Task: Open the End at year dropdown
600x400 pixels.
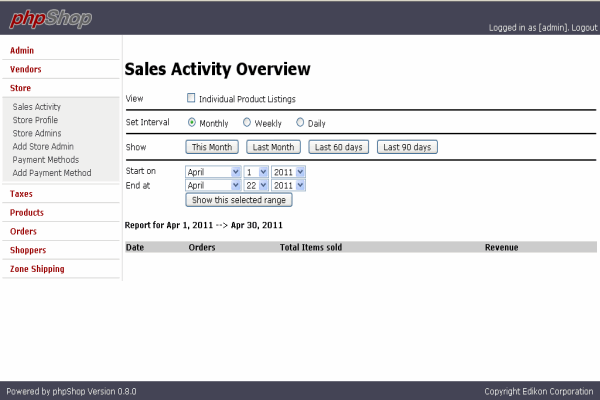Action: (289, 185)
